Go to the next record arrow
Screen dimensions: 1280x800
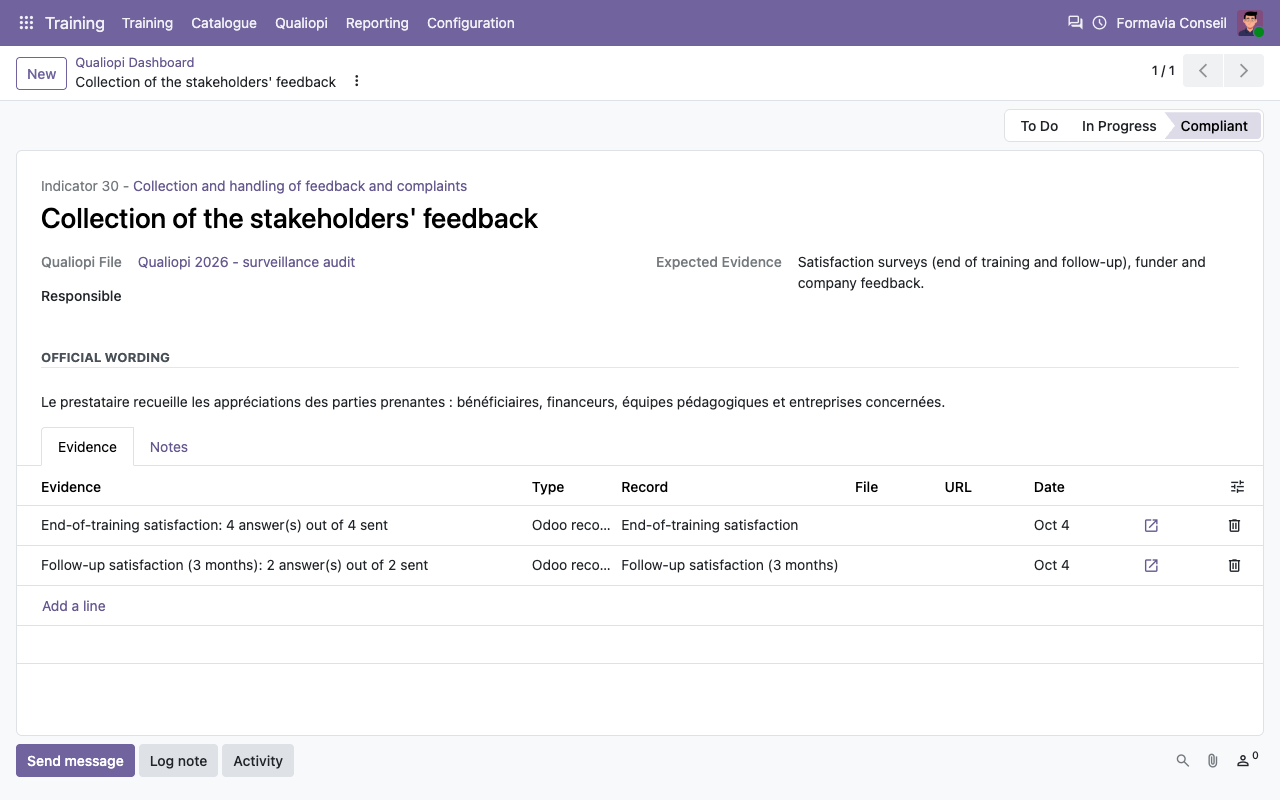tap(1243, 71)
